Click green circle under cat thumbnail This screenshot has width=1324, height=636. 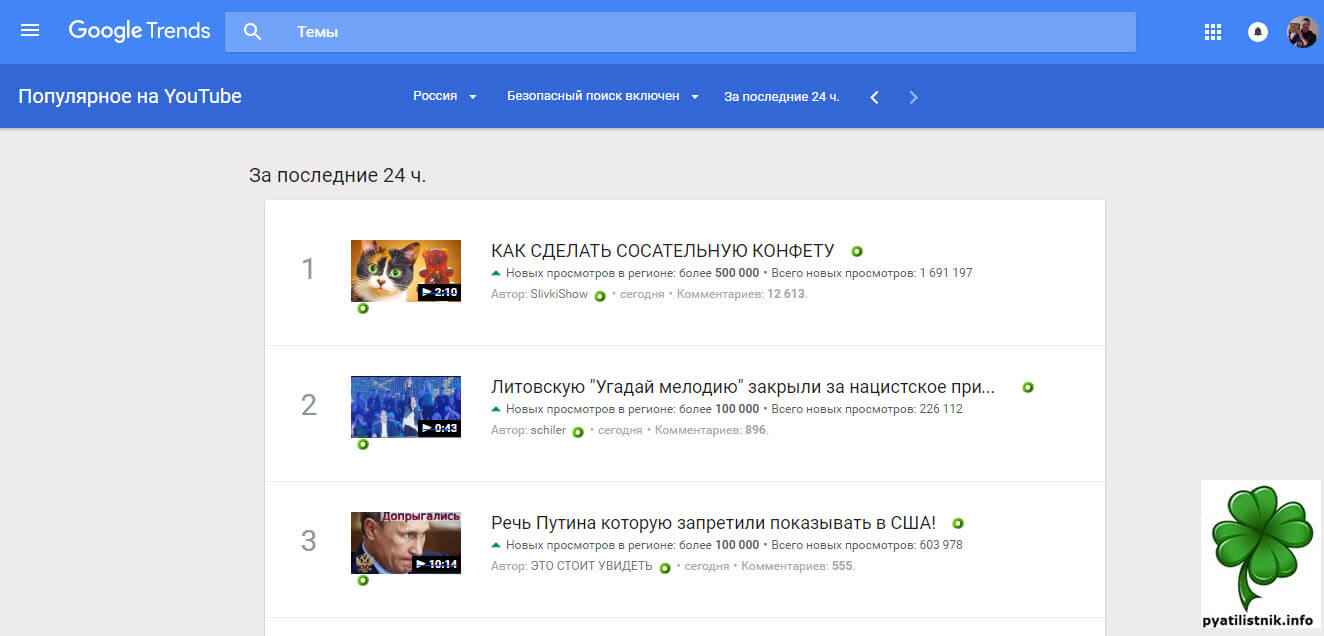(363, 308)
